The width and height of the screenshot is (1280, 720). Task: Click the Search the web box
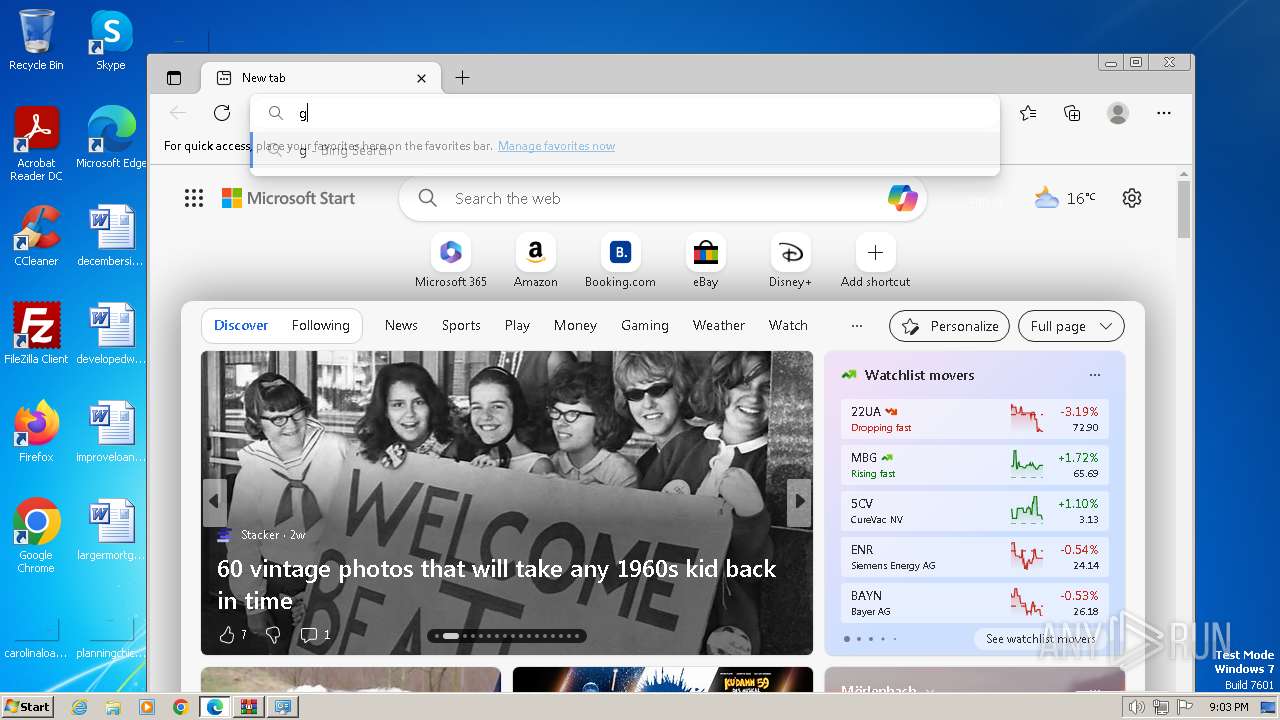pyautogui.click(x=662, y=198)
